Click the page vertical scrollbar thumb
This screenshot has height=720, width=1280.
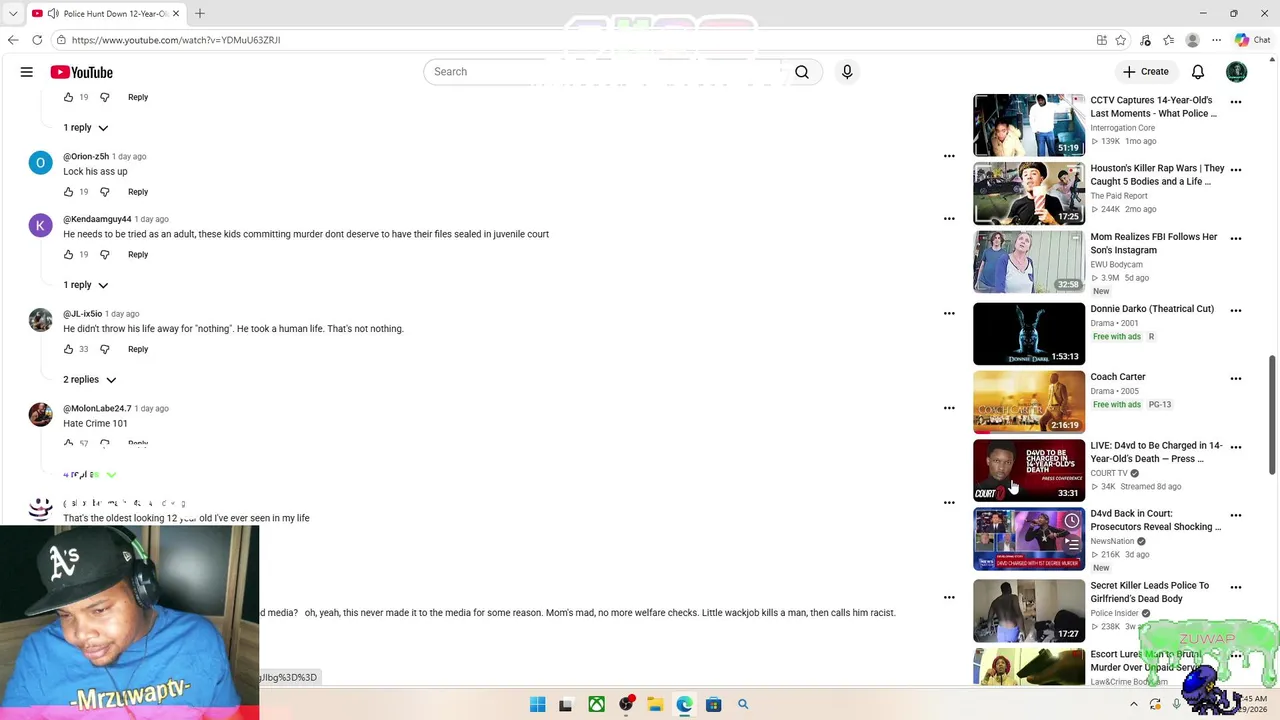[x=1272, y=415]
